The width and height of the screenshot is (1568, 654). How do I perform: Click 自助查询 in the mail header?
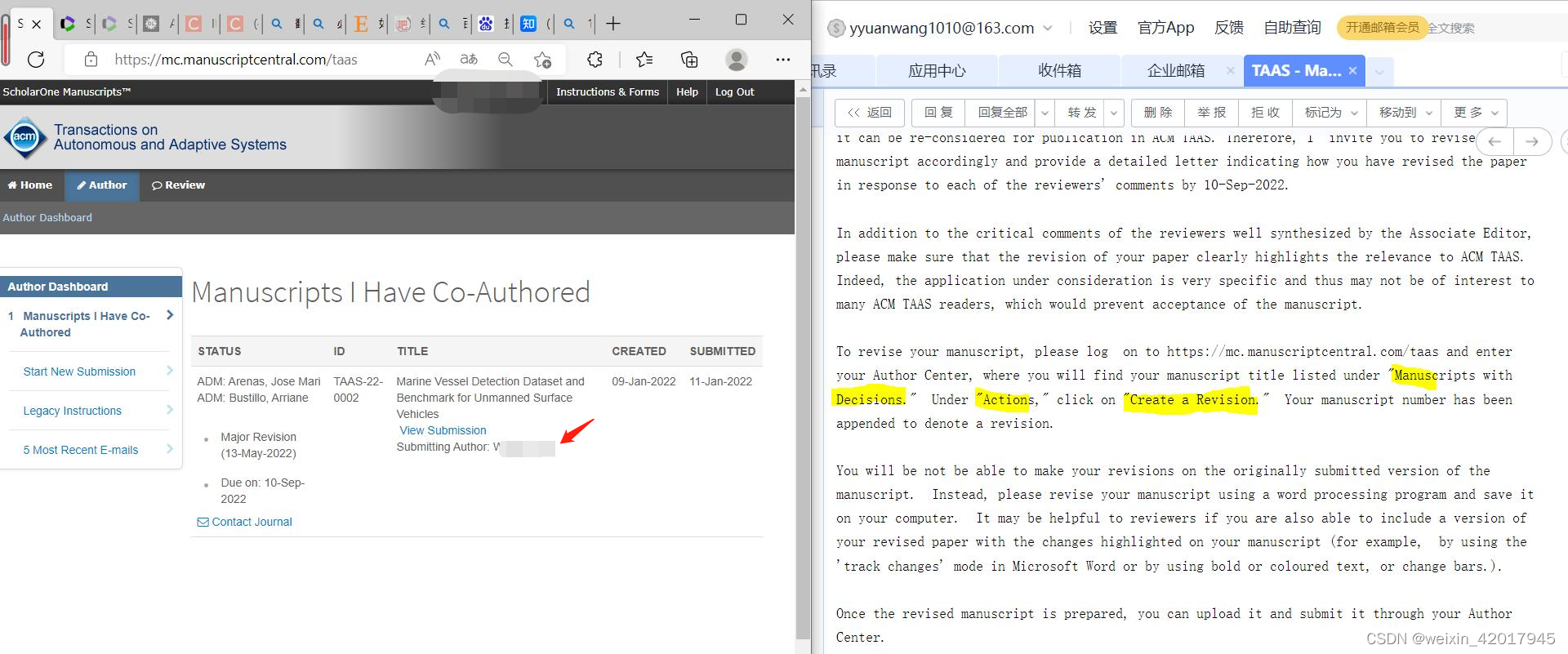click(1292, 28)
